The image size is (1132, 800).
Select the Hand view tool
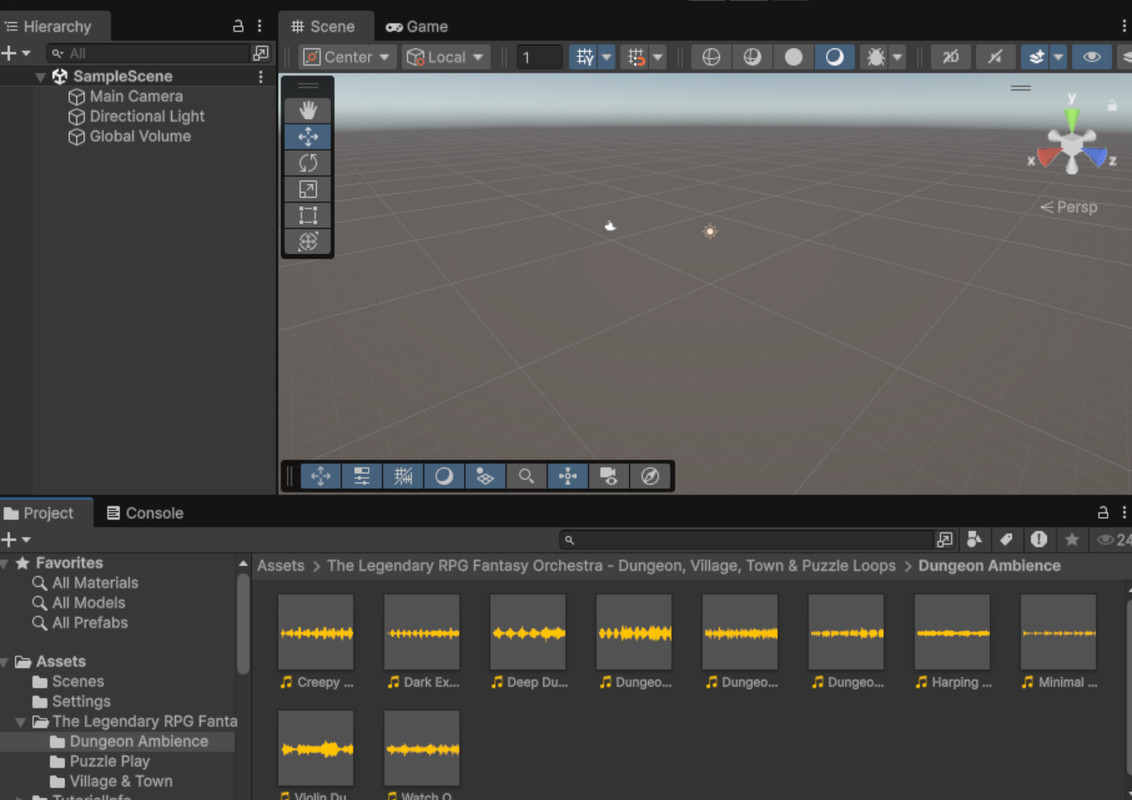pos(308,110)
